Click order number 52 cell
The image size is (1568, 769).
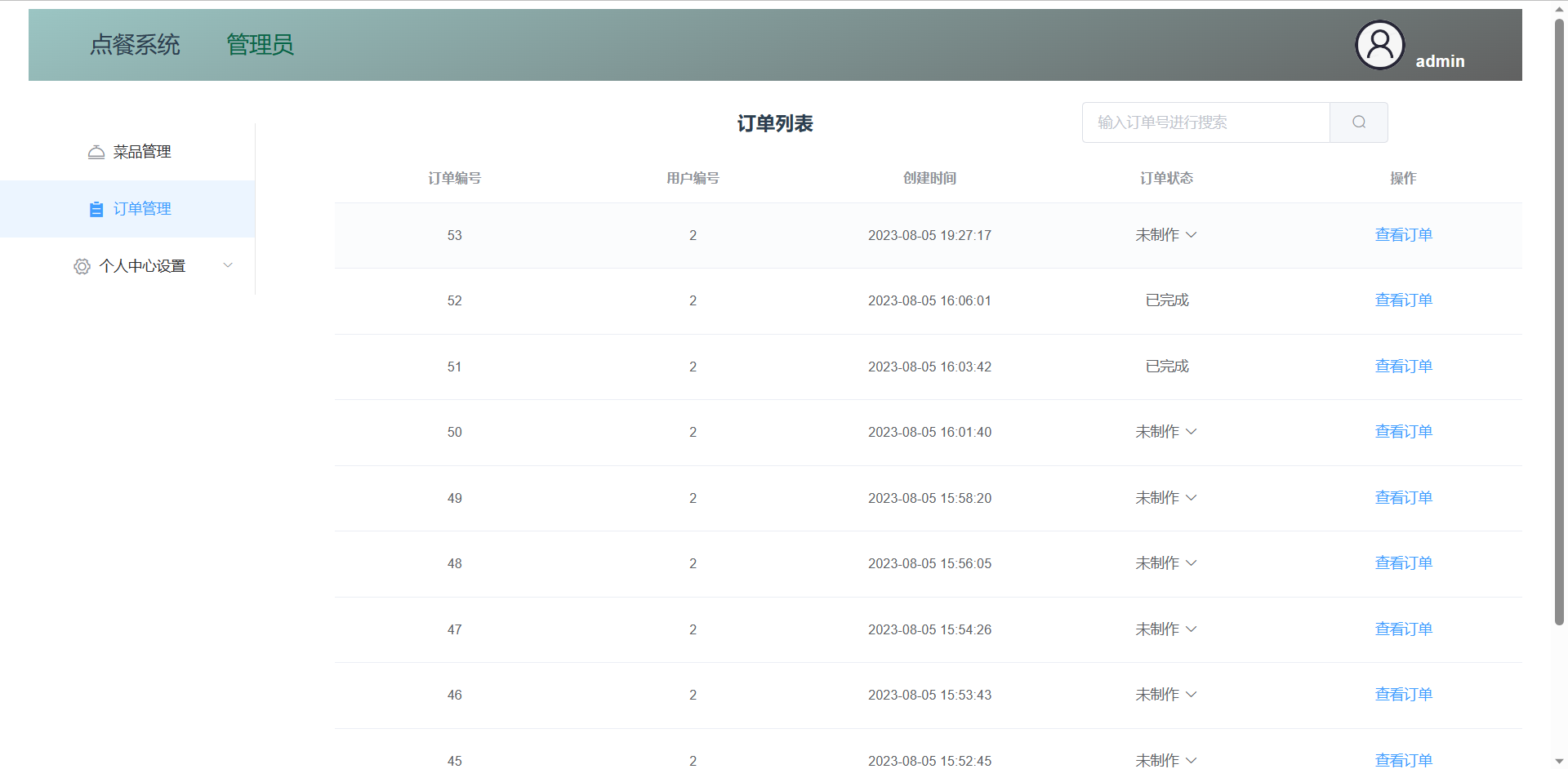(x=455, y=300)
